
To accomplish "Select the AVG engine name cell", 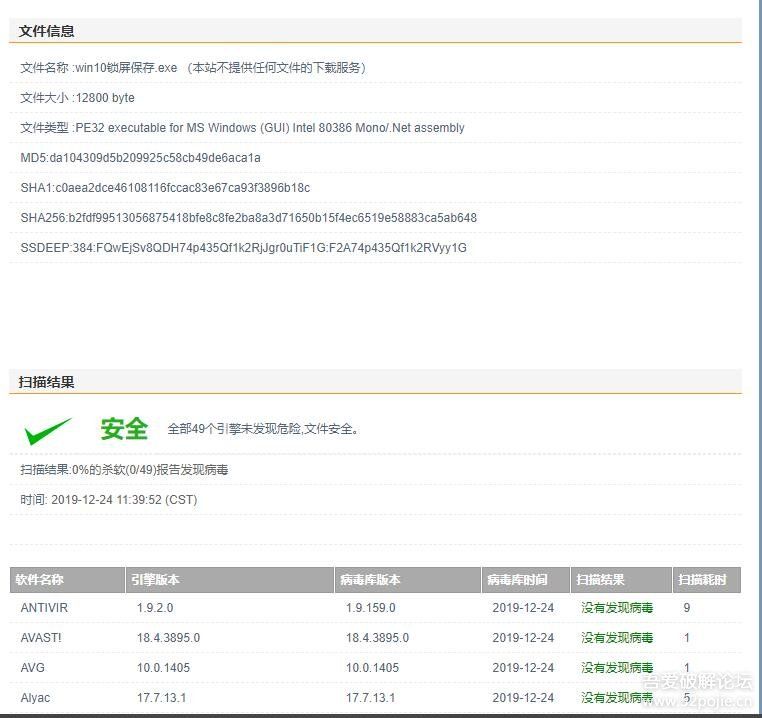I will point(33,668).
